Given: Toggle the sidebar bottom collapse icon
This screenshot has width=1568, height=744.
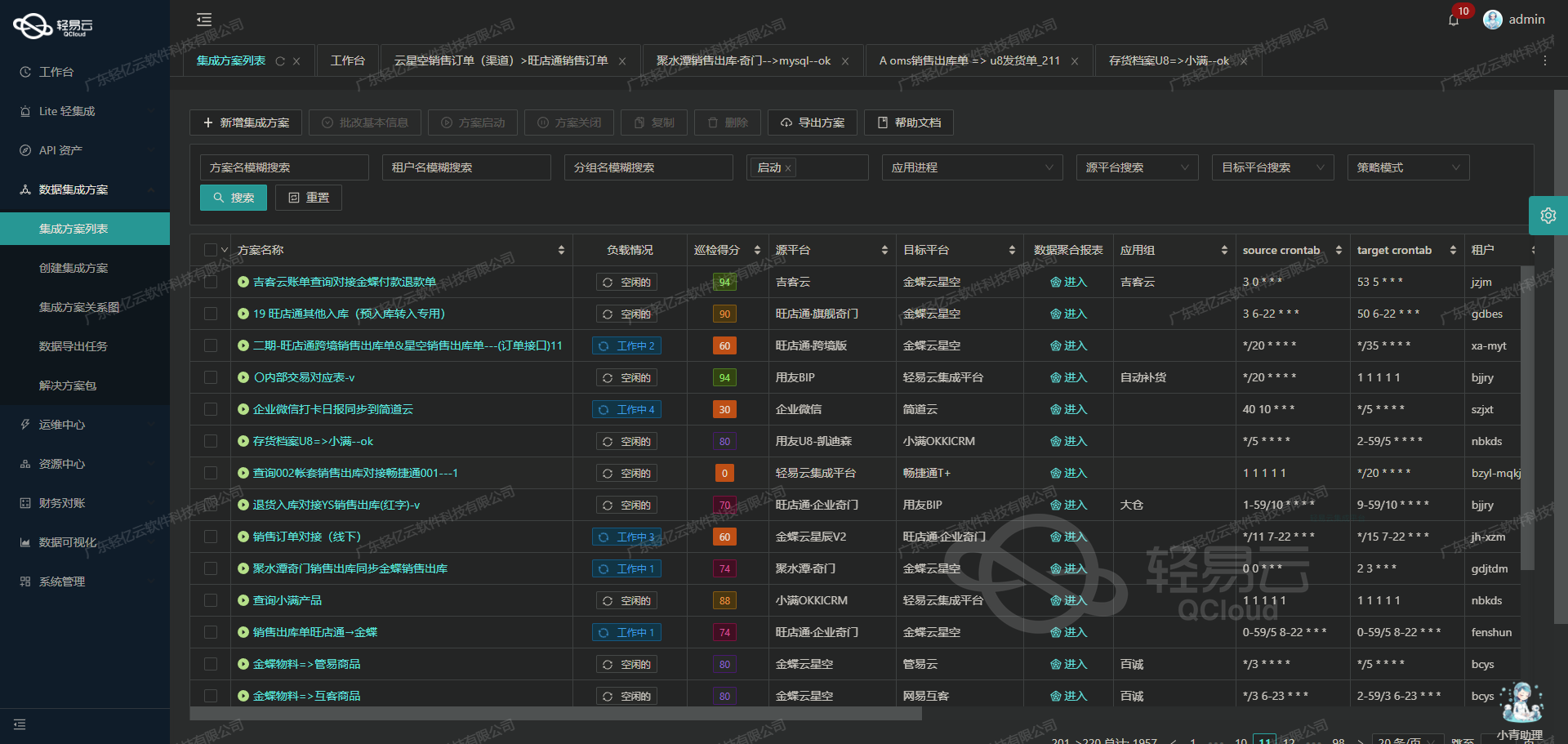Looking at the screenshot, I should [x=20, y=724].
